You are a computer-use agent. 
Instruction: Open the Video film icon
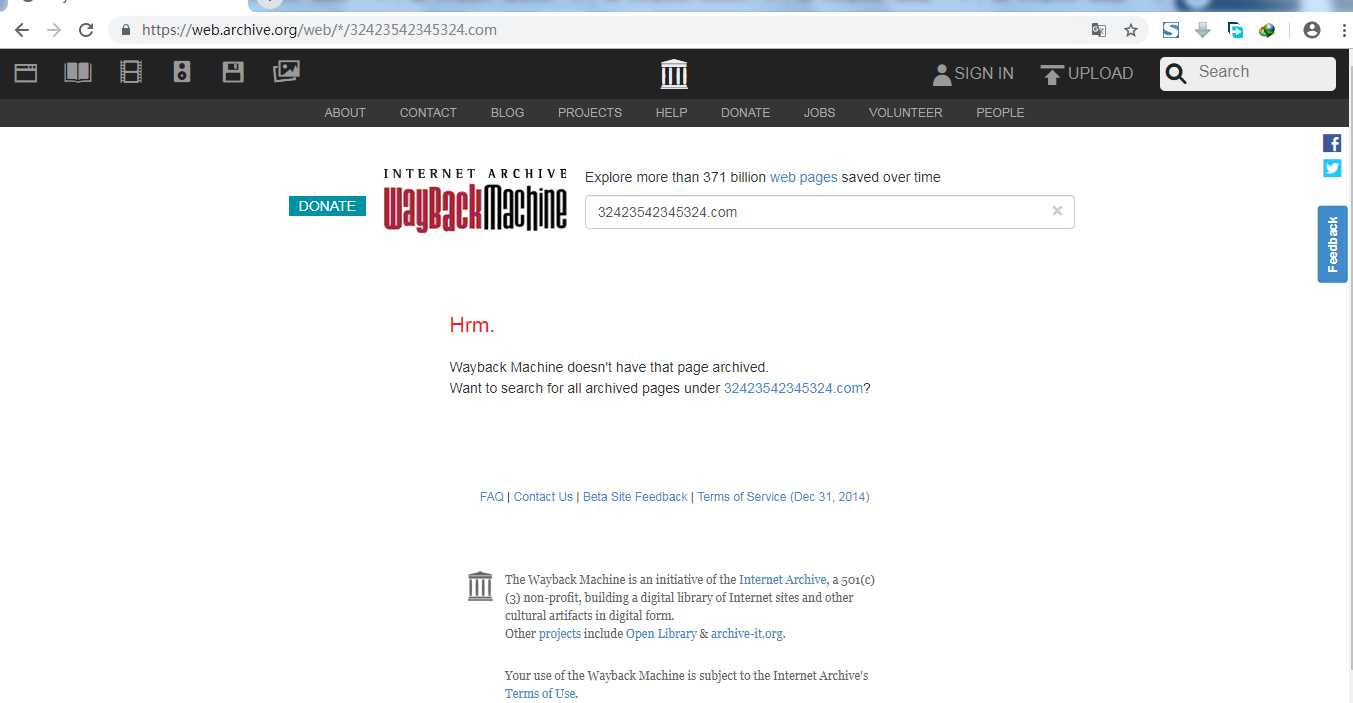point(130,72)
